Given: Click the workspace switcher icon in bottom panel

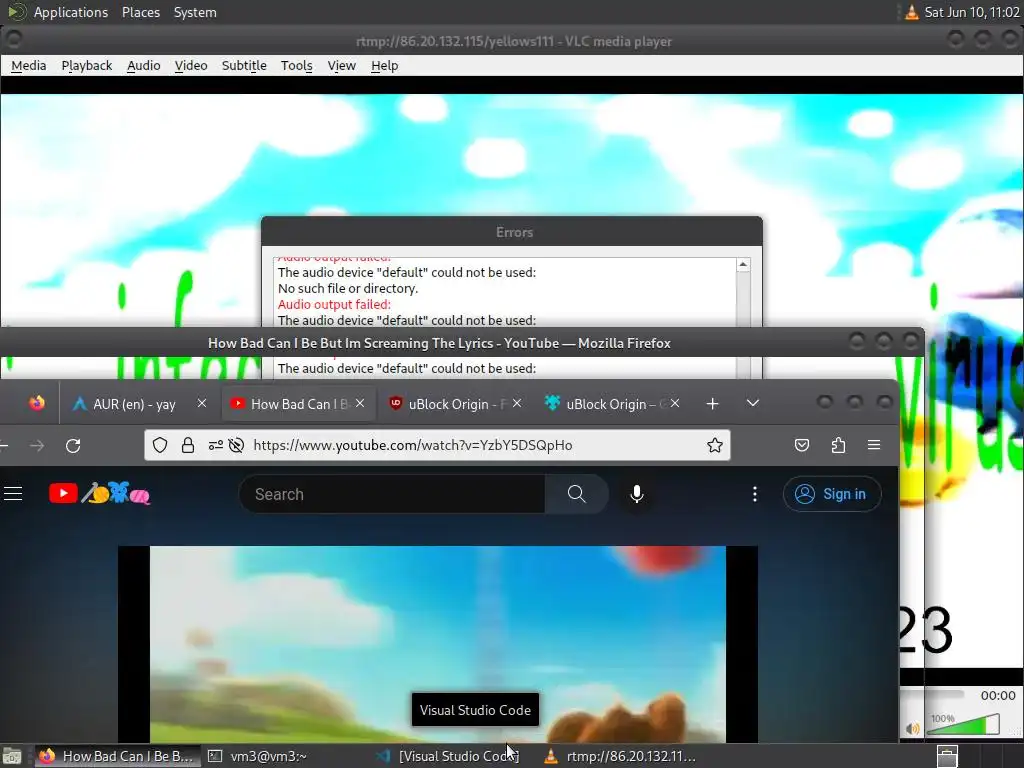Looking at the screenshot, I should pyautogui.click(x=947, y=756).
